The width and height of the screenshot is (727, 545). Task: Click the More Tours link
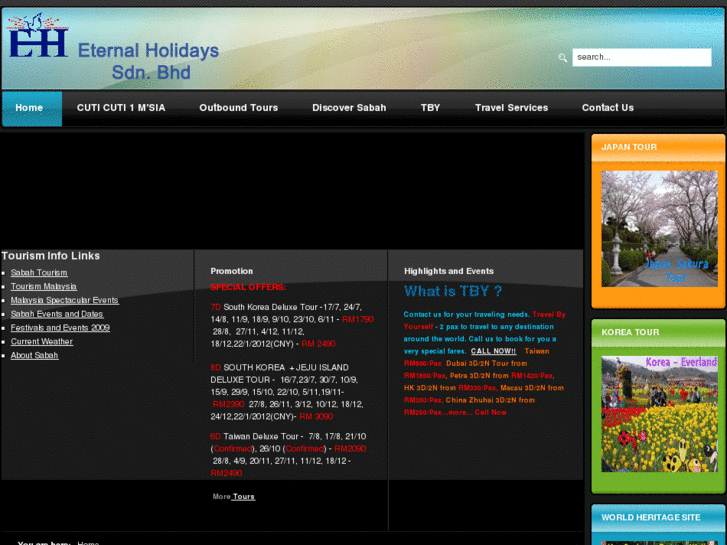pyautogui.click(x=234, y=496)
